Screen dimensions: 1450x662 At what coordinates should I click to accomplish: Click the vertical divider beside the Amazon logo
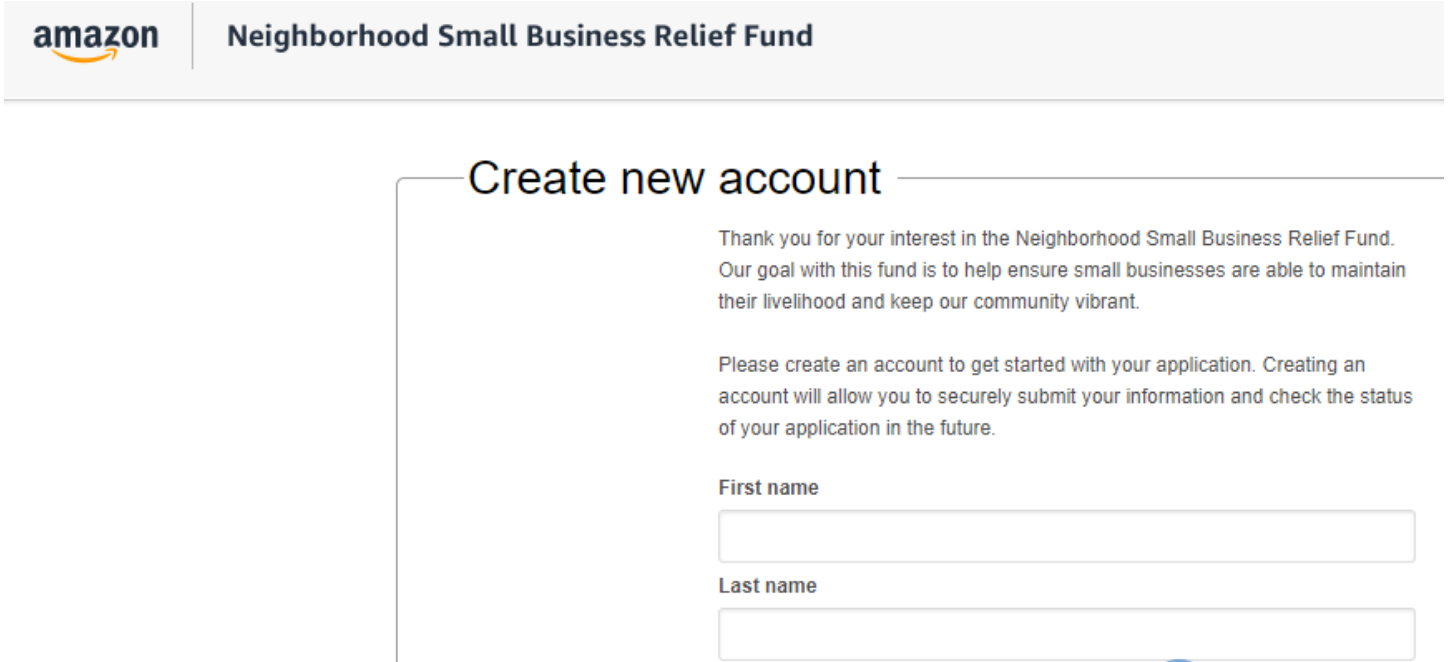[192, 37]
